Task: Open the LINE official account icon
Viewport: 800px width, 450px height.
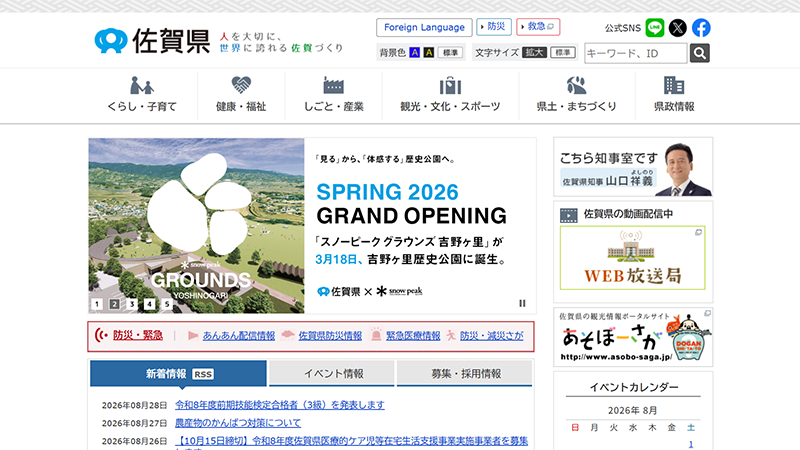Action: coord(655,28)
